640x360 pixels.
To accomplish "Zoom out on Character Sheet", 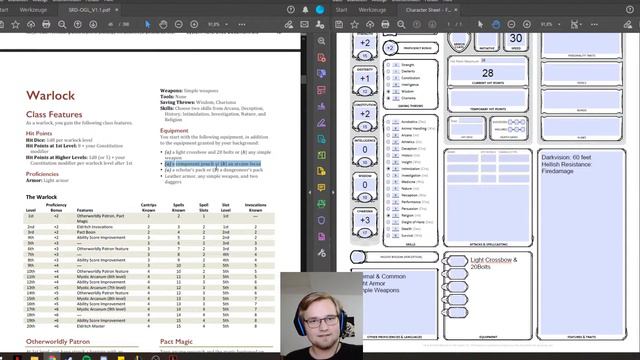I will point(511,24).
